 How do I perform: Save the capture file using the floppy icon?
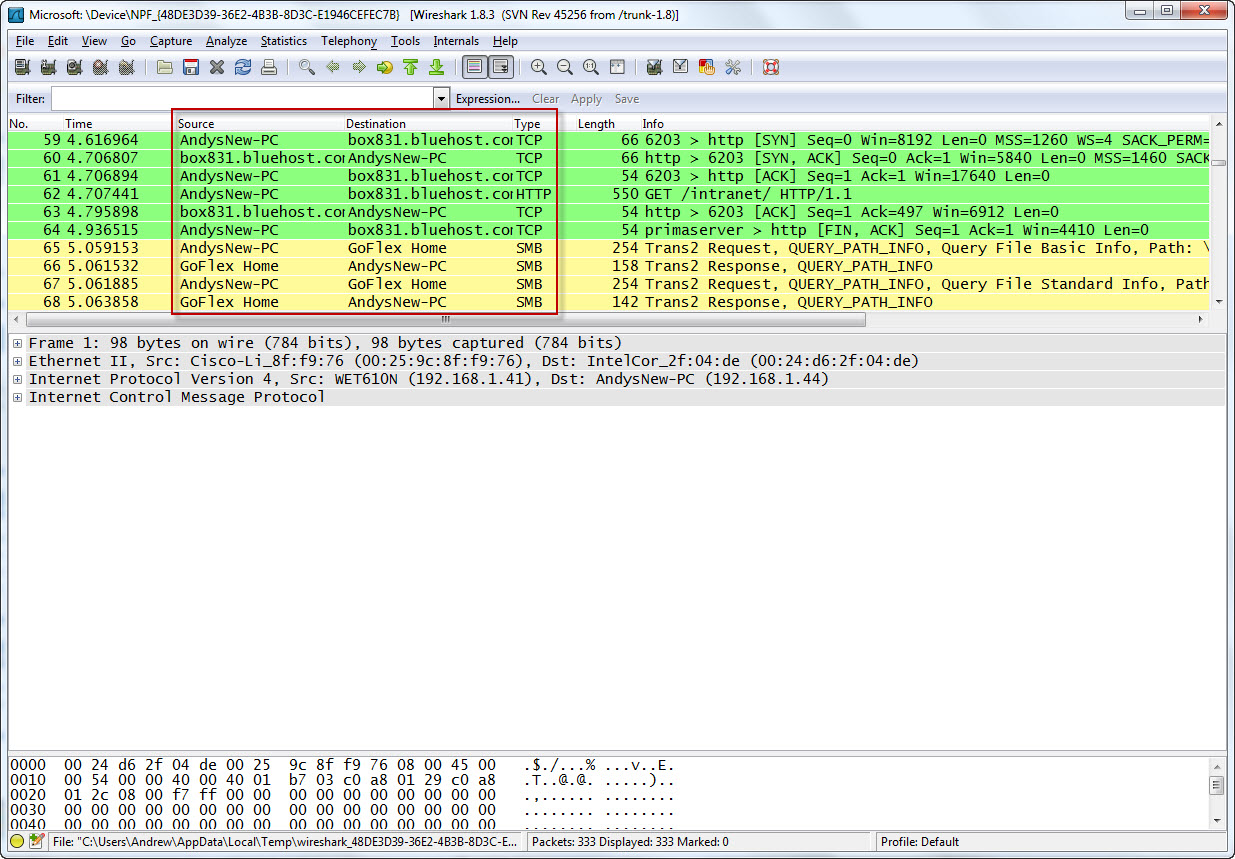pyautogui.click(x=191, y=68)
